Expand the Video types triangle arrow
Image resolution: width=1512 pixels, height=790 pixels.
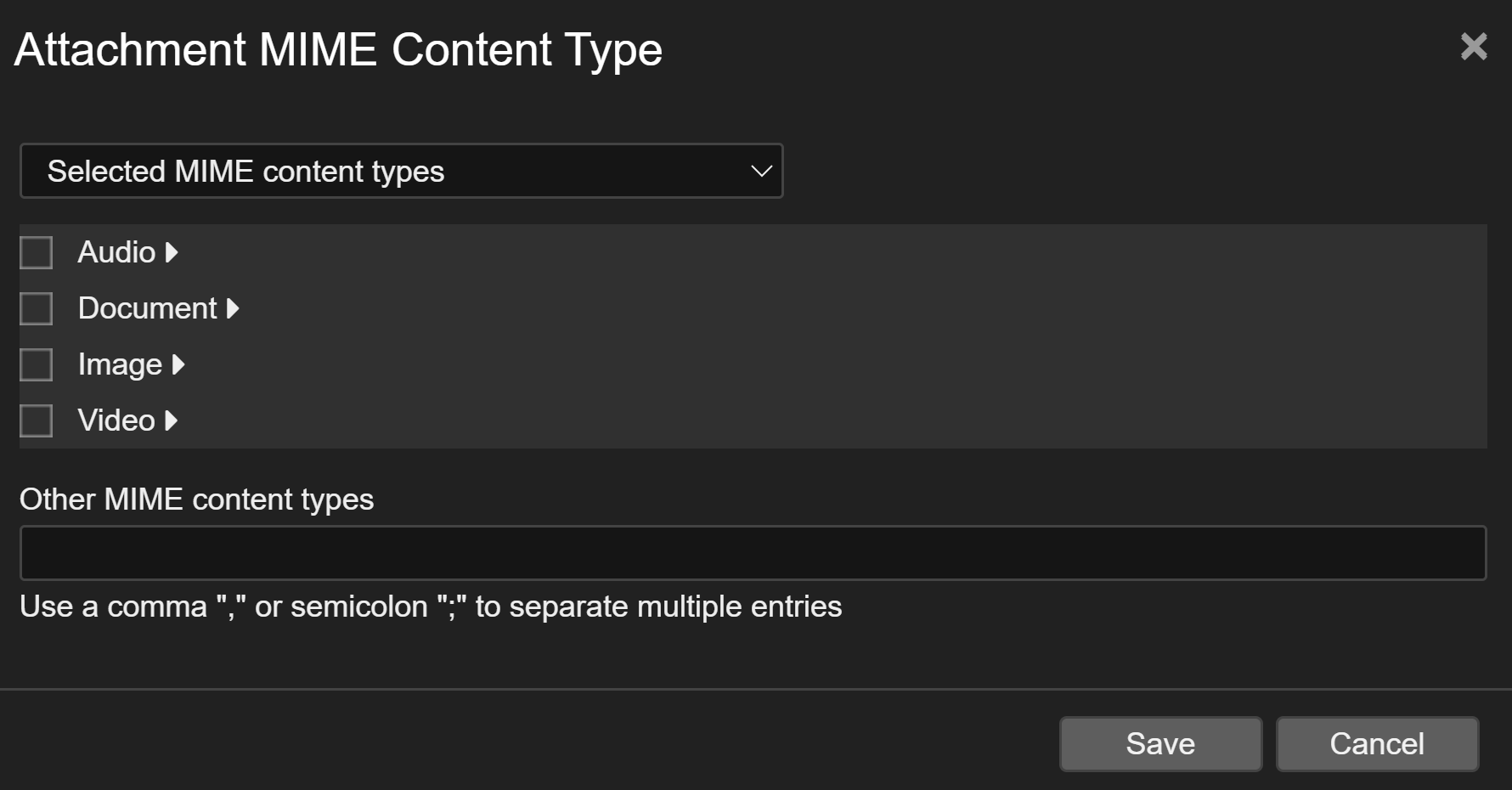click(x=172, y=420)
